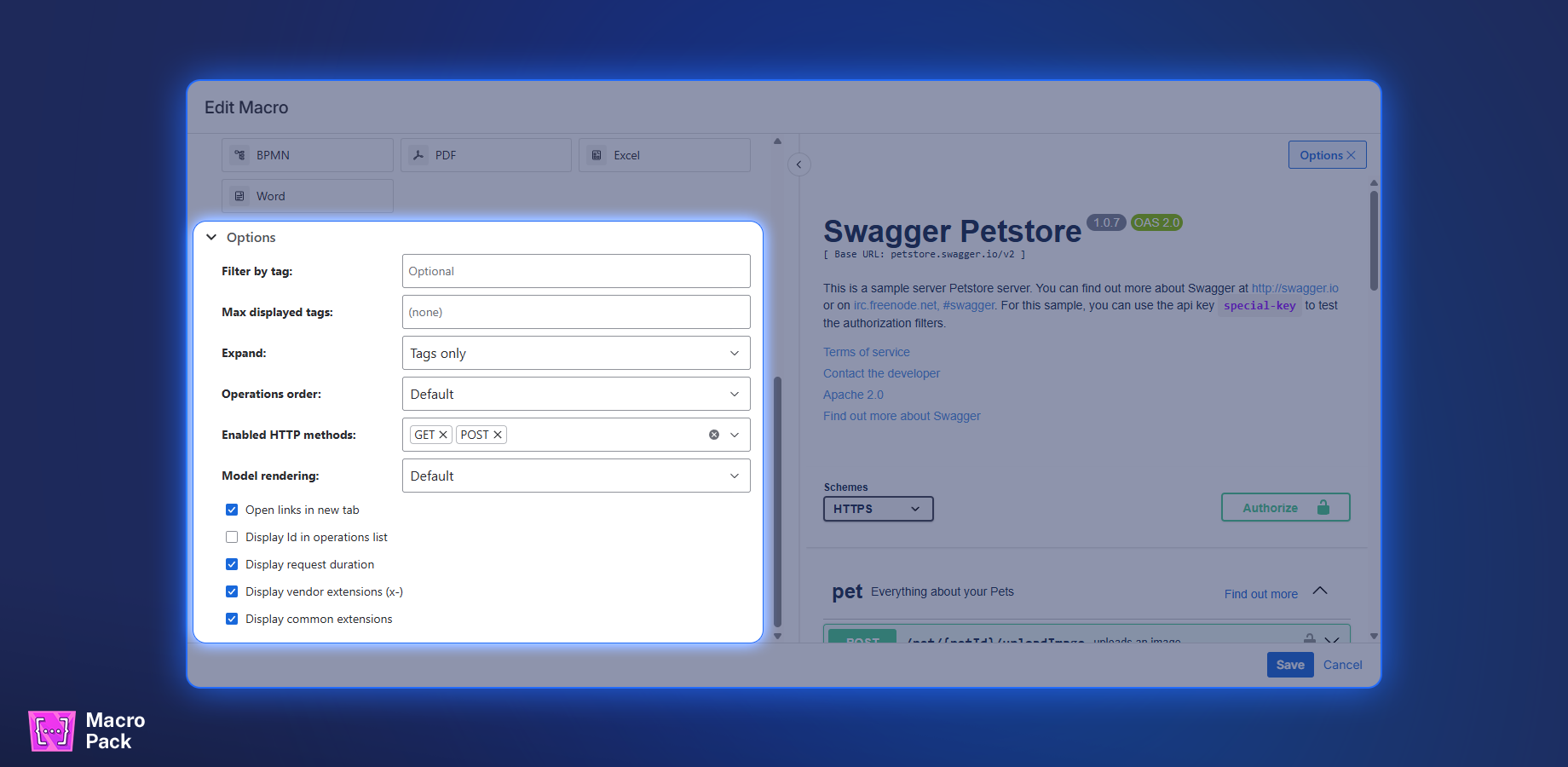
Task: Open the irc.freenode.net #swagger link
Action: pos(925,305)
